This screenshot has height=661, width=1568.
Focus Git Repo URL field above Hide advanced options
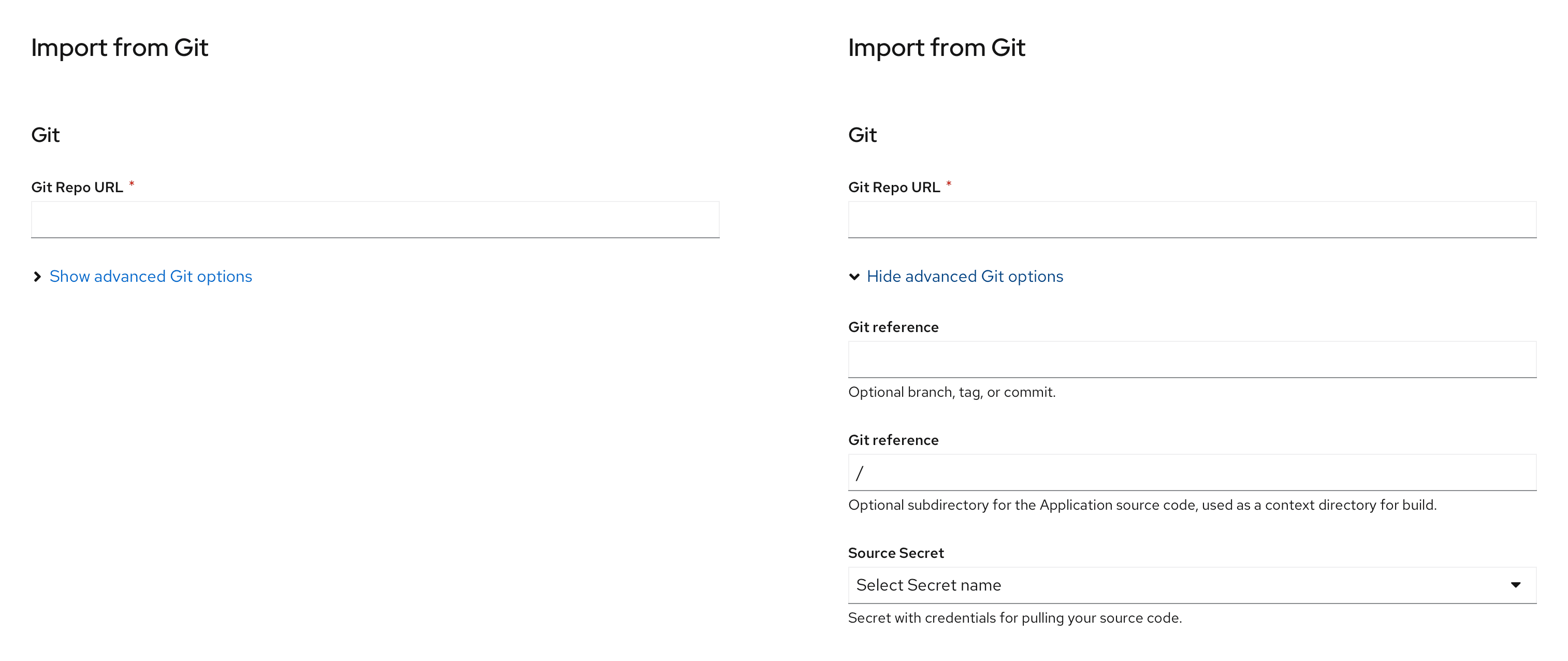coord(1191,220)
